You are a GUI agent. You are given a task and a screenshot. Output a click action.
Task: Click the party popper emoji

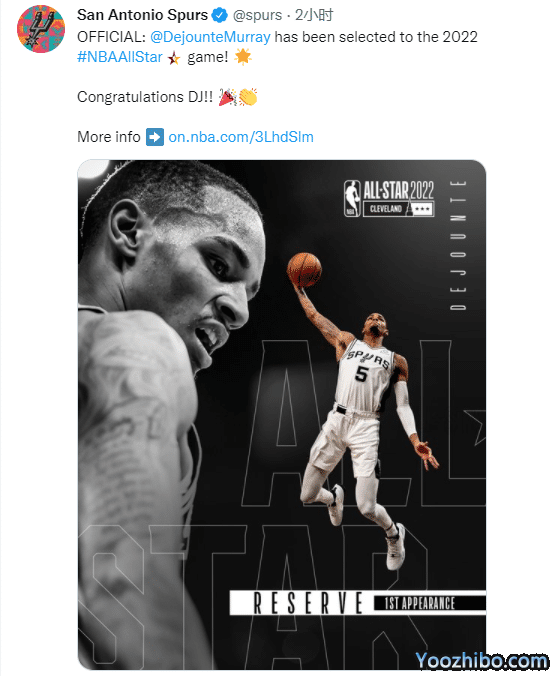click(x=228, y=97)
